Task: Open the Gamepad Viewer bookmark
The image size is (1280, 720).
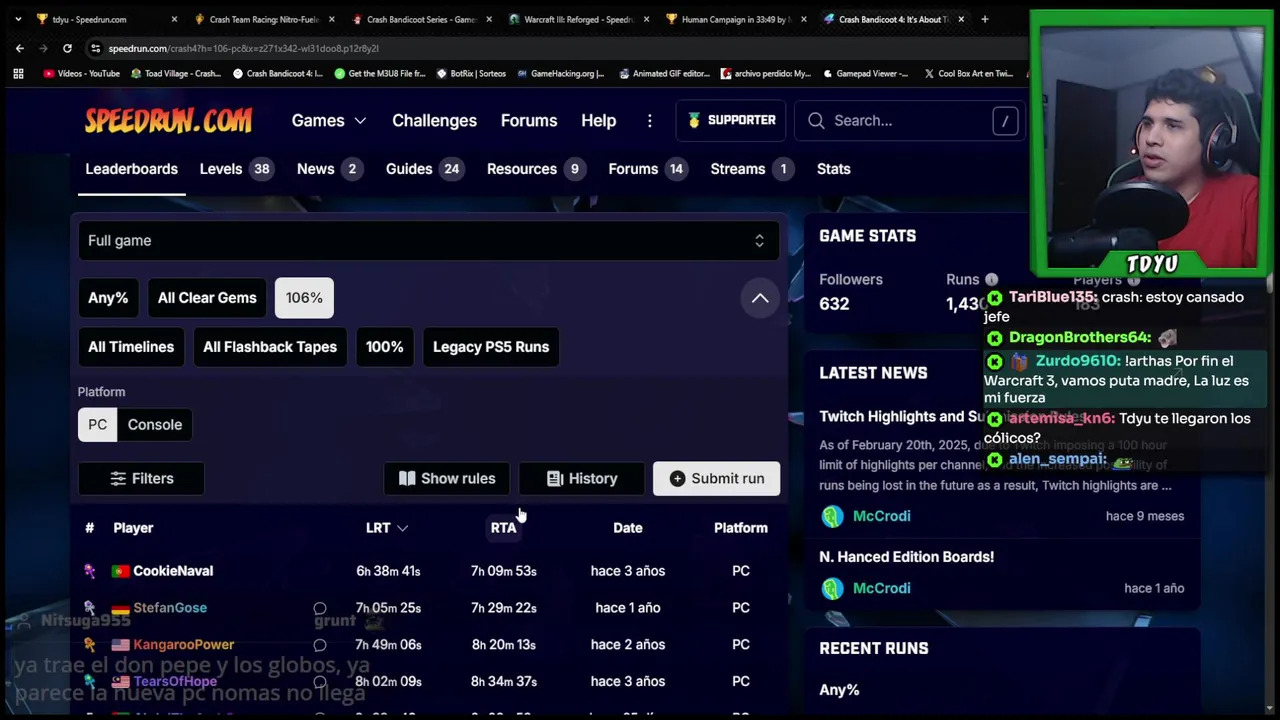Action: 867,73
